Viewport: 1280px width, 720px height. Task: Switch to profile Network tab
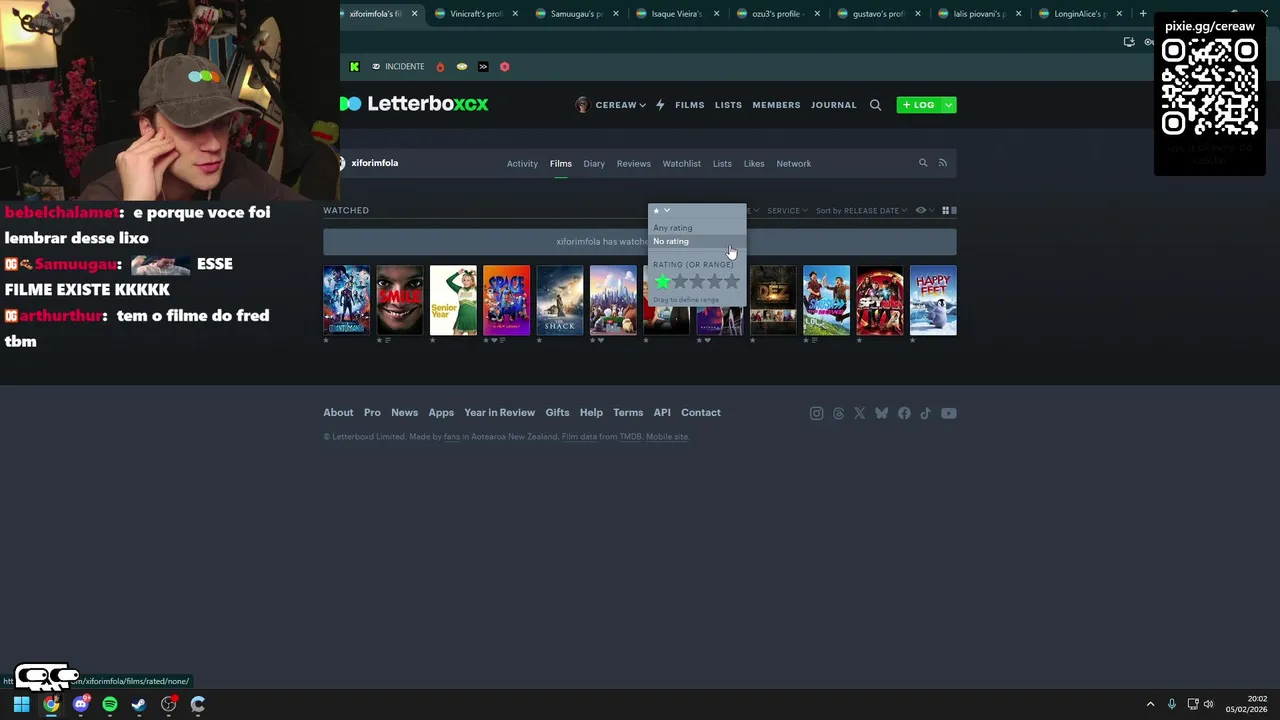[x=794, y=164]
